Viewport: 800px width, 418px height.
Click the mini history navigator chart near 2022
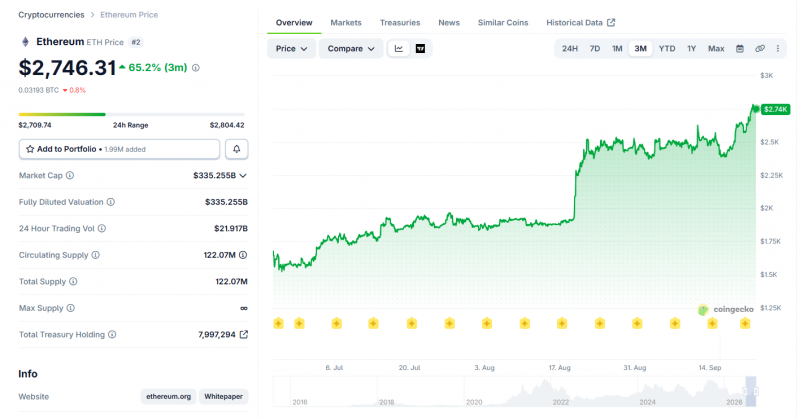coord(561,392)
